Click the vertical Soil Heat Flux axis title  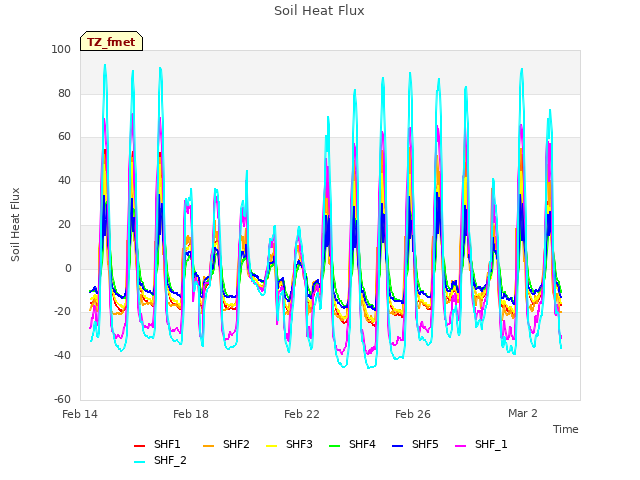tap(15, 224)
